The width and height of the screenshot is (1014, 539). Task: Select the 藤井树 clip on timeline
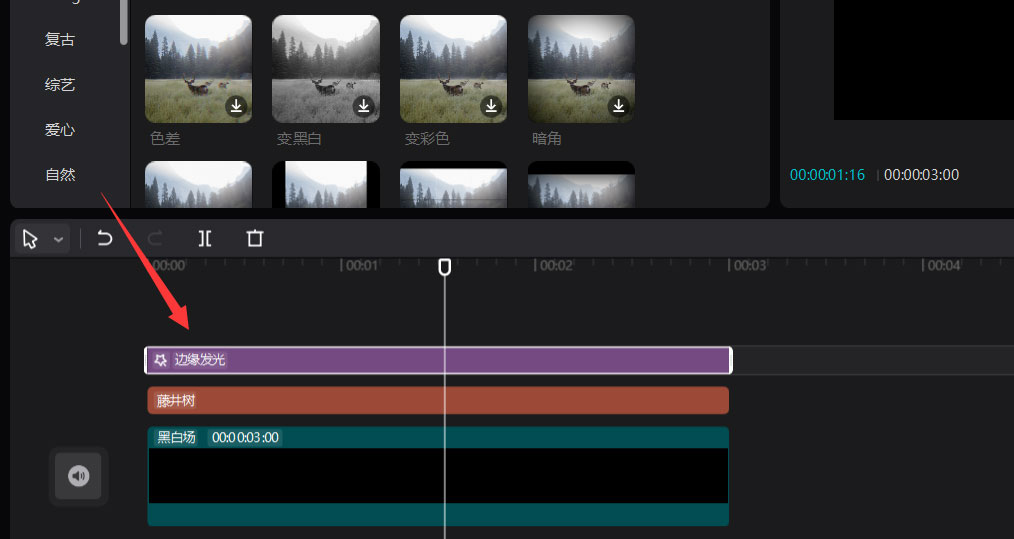(x=438, y=401)
